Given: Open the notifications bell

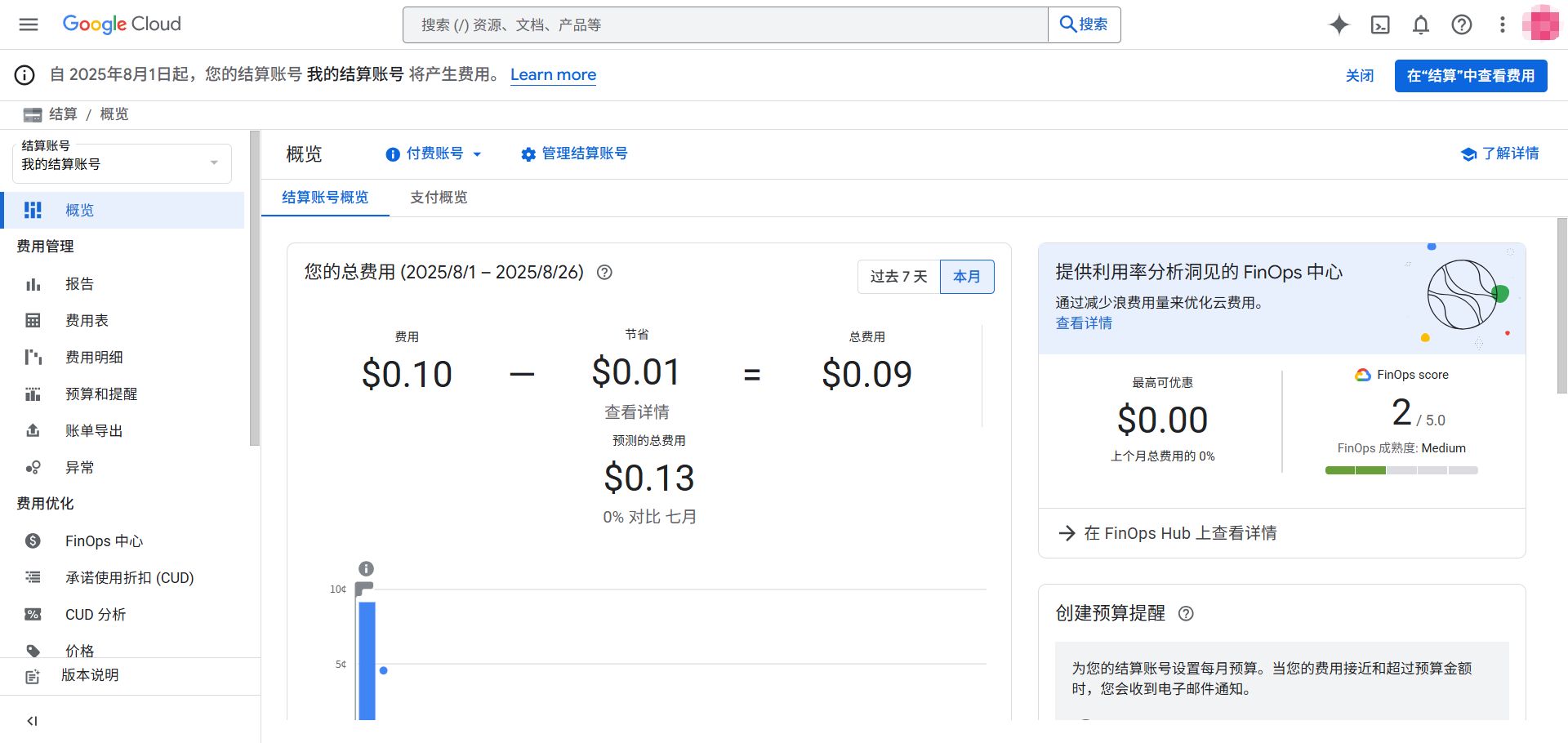Looking at the screenshot, I should click(1421, 24).
